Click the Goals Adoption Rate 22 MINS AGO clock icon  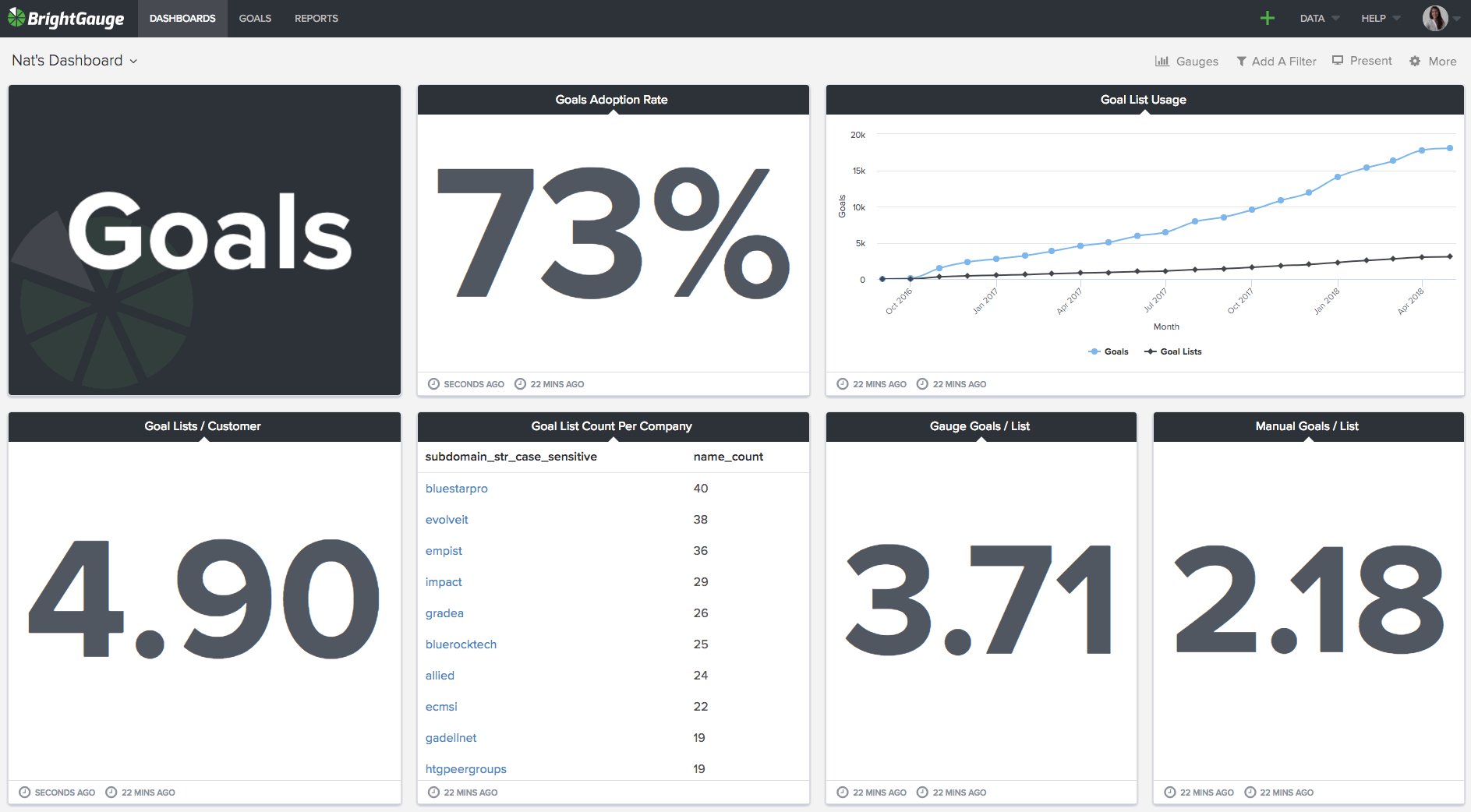(x=521, y=383)
